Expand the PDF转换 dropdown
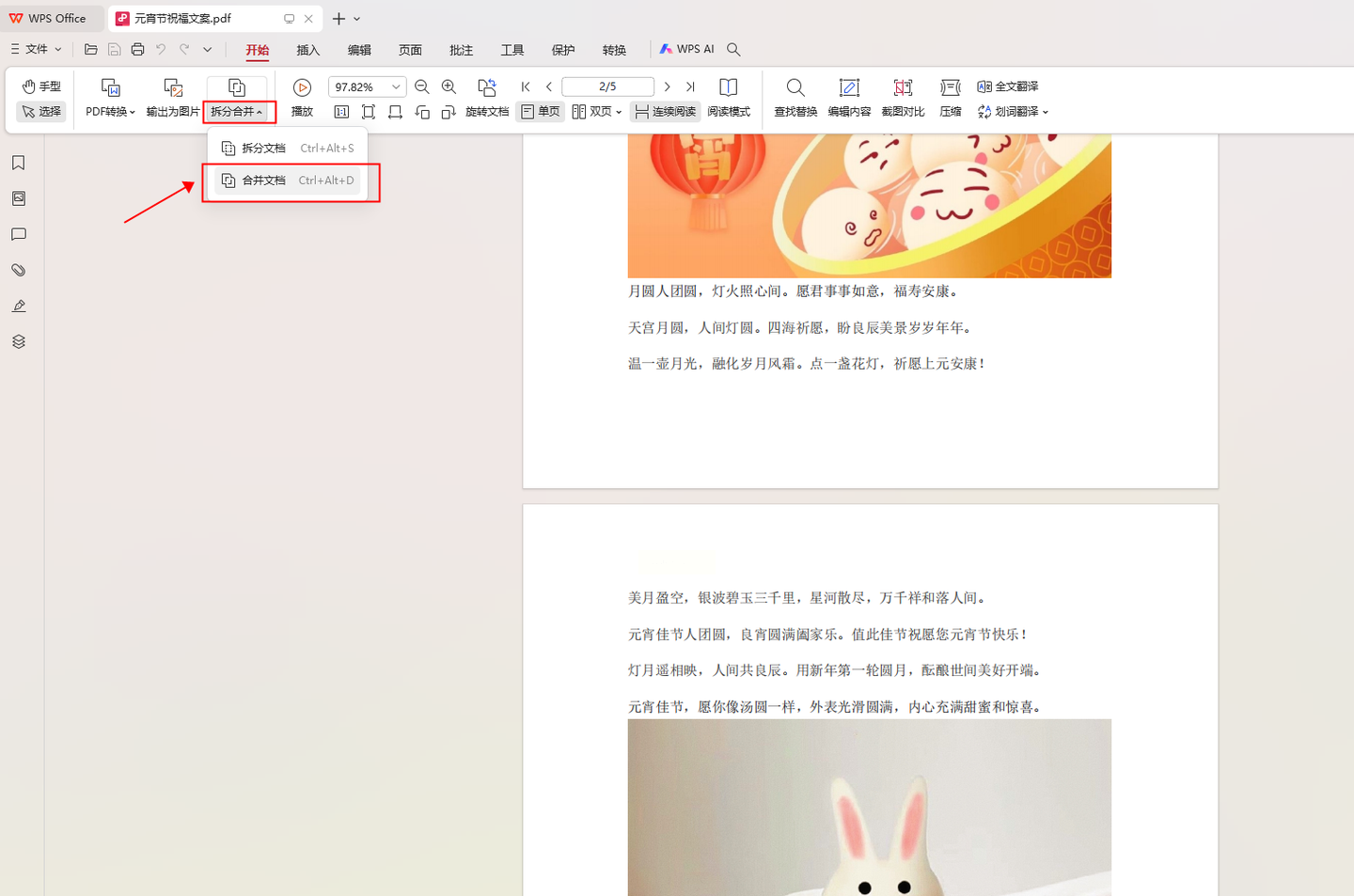Screen dimensions: 1354x896 111,112
